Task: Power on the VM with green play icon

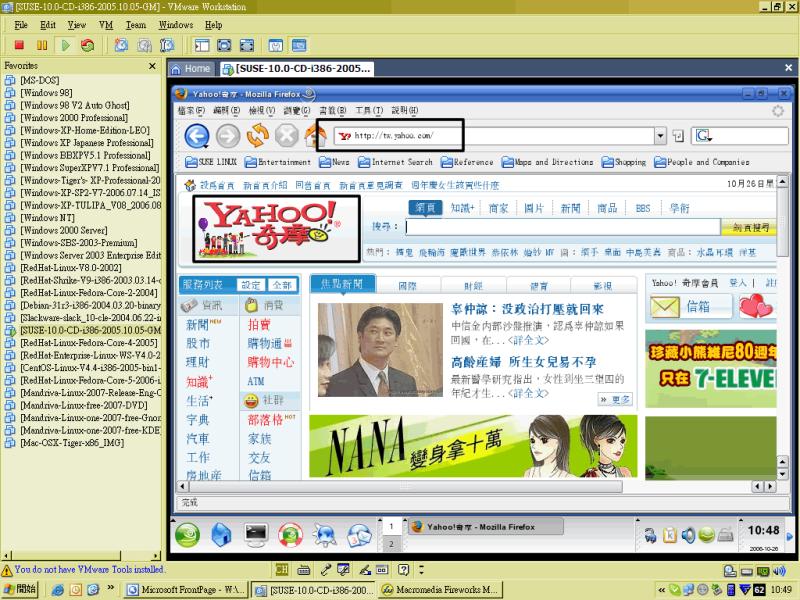Action: 65,45
